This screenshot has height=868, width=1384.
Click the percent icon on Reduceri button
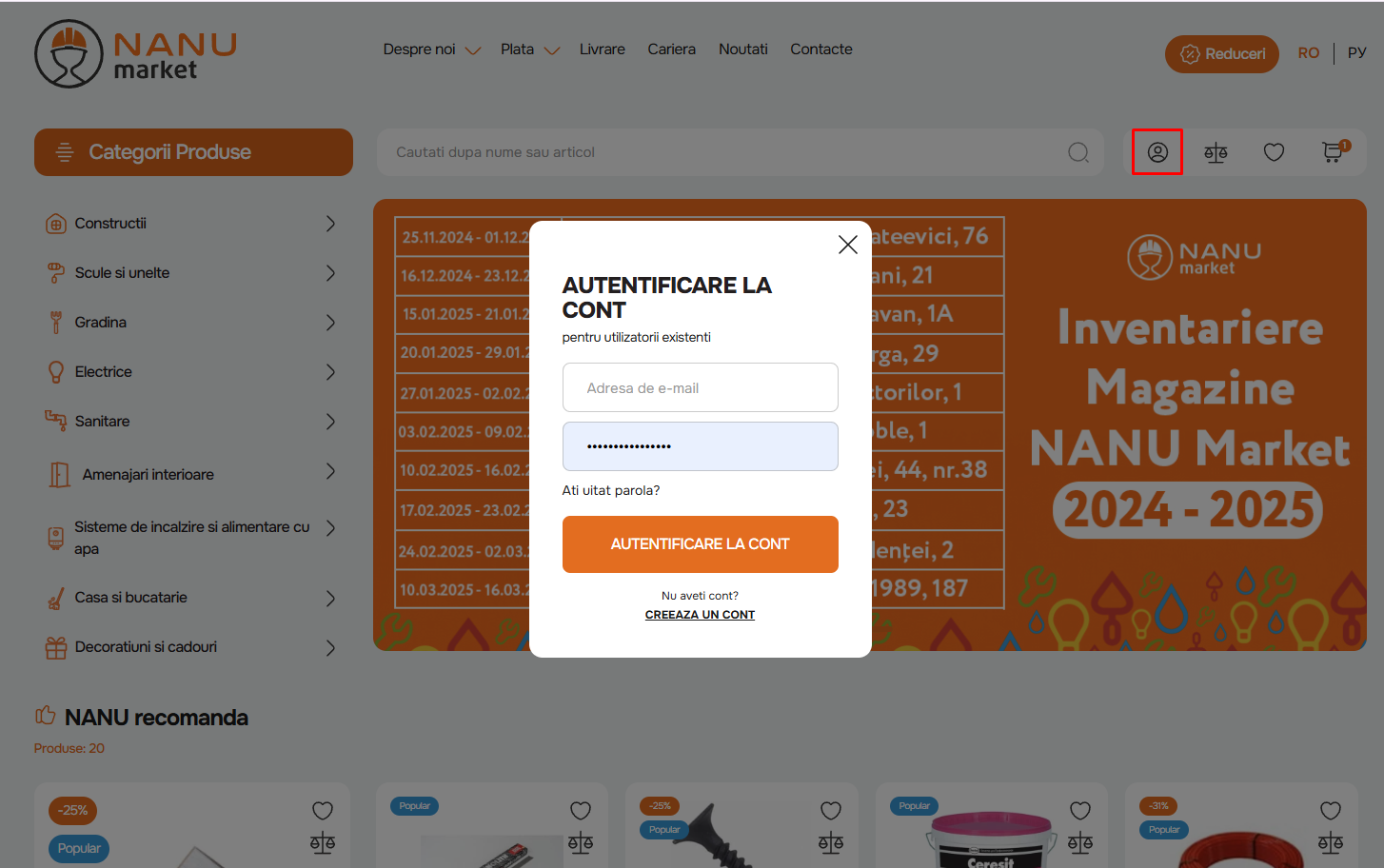point(1190,54)
